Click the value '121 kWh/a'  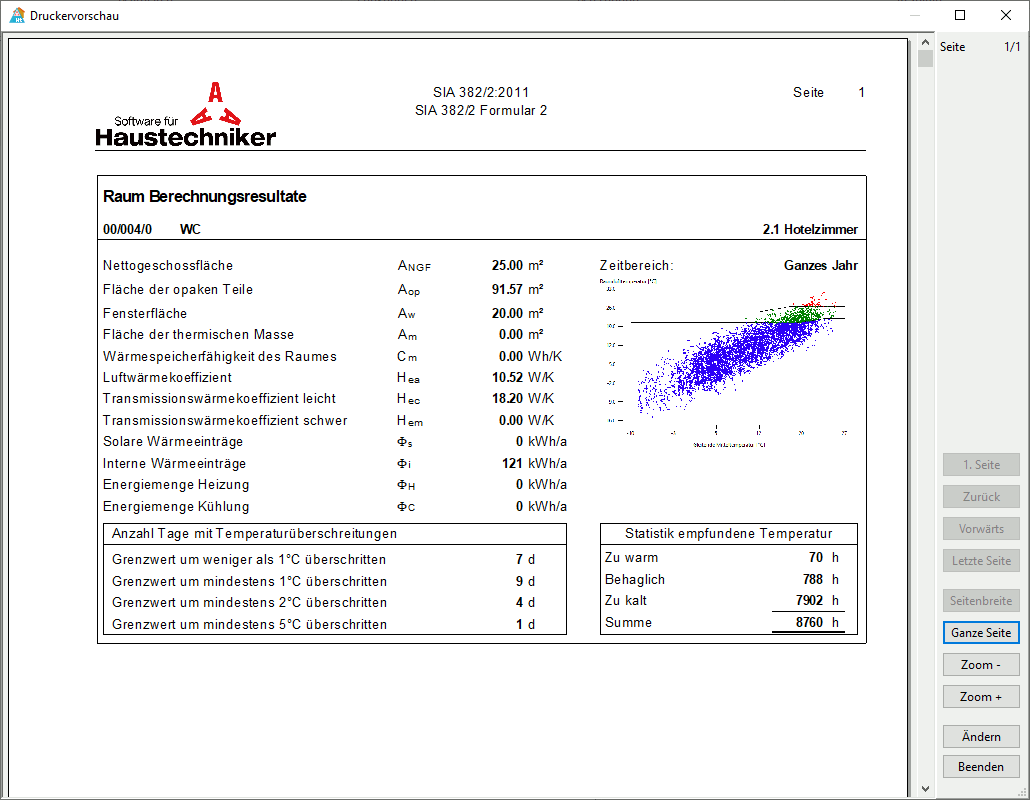click(x=534, y=464)
